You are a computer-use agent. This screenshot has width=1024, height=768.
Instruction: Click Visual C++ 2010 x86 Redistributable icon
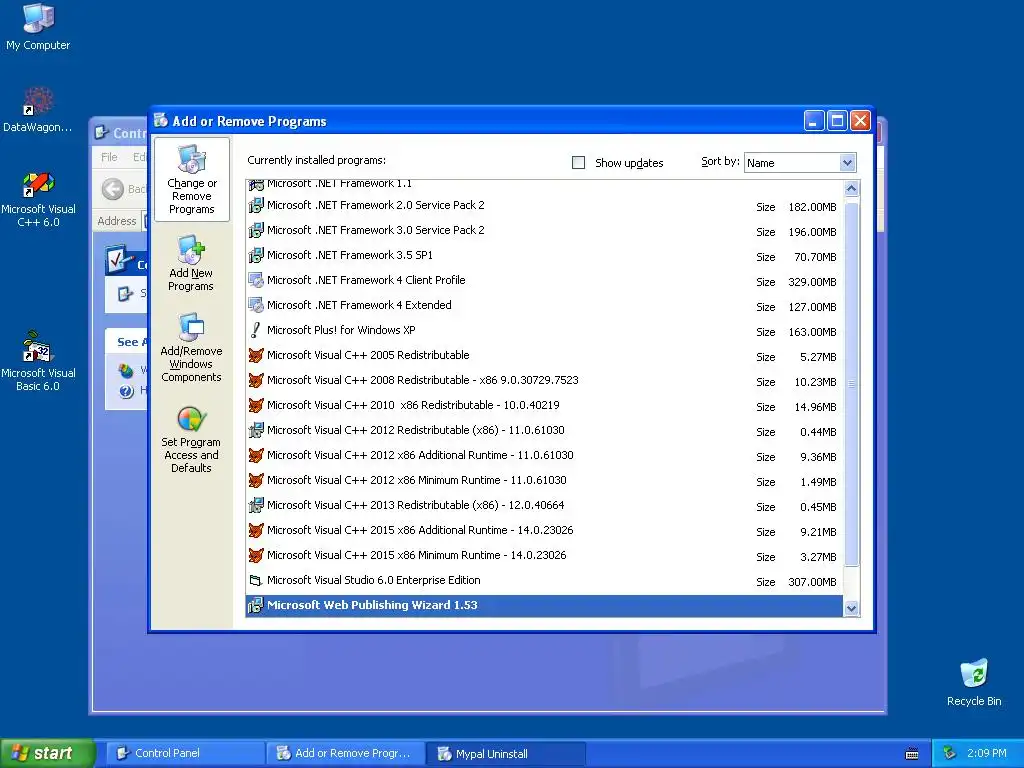256,406
